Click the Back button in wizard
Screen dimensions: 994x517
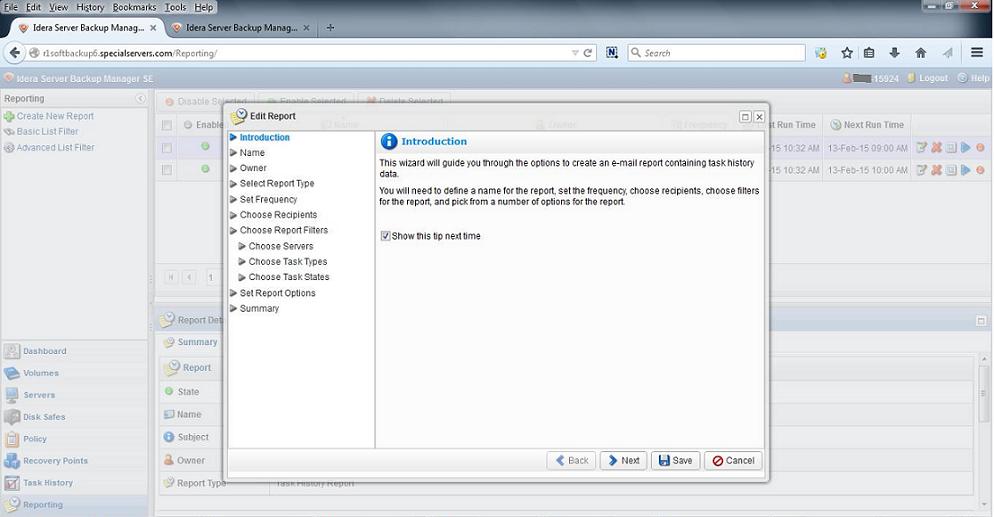(x=572, y=461)
